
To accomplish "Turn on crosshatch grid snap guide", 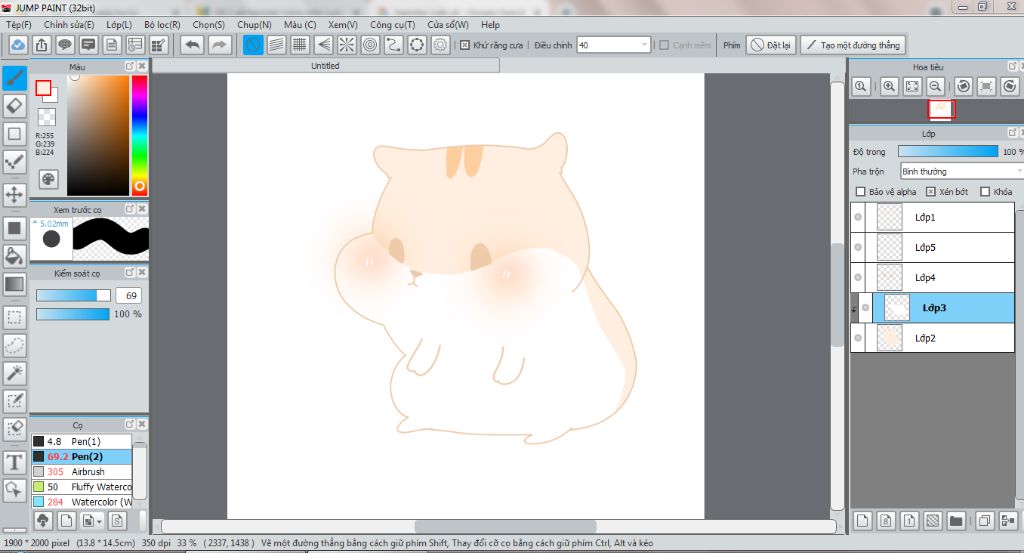I will click(300, 45).
